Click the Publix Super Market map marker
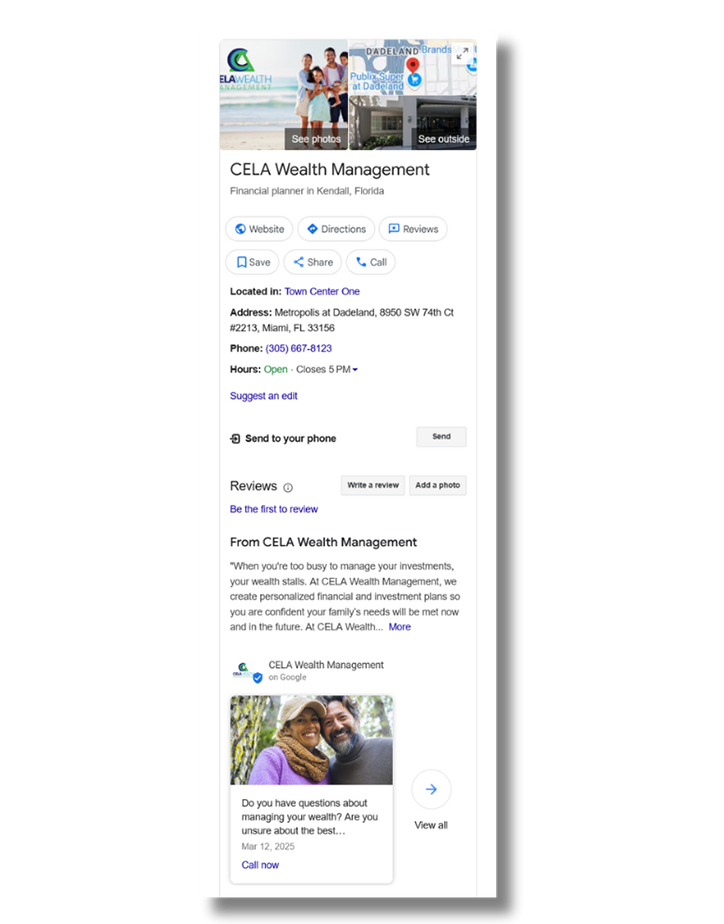724x924 pixels. (415, 80)
